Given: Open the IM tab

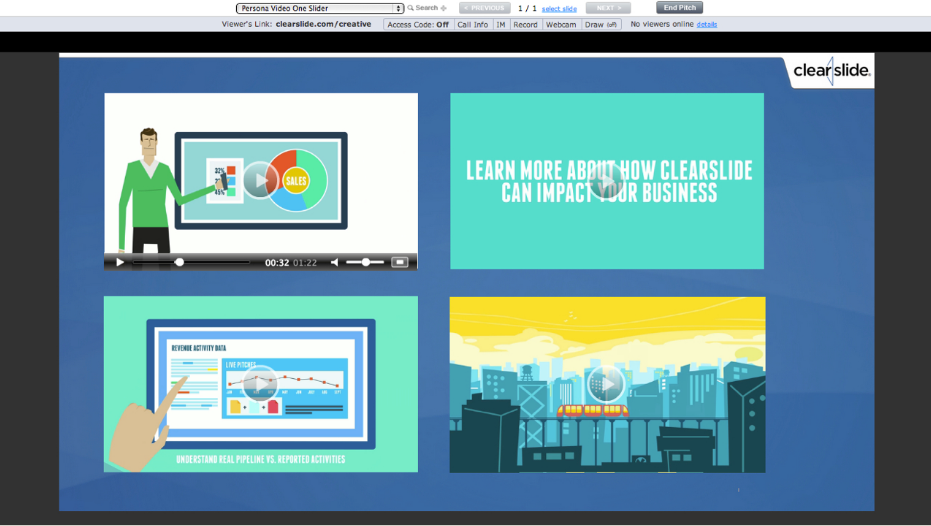Looking at the screenshot, I should point(501,24).
